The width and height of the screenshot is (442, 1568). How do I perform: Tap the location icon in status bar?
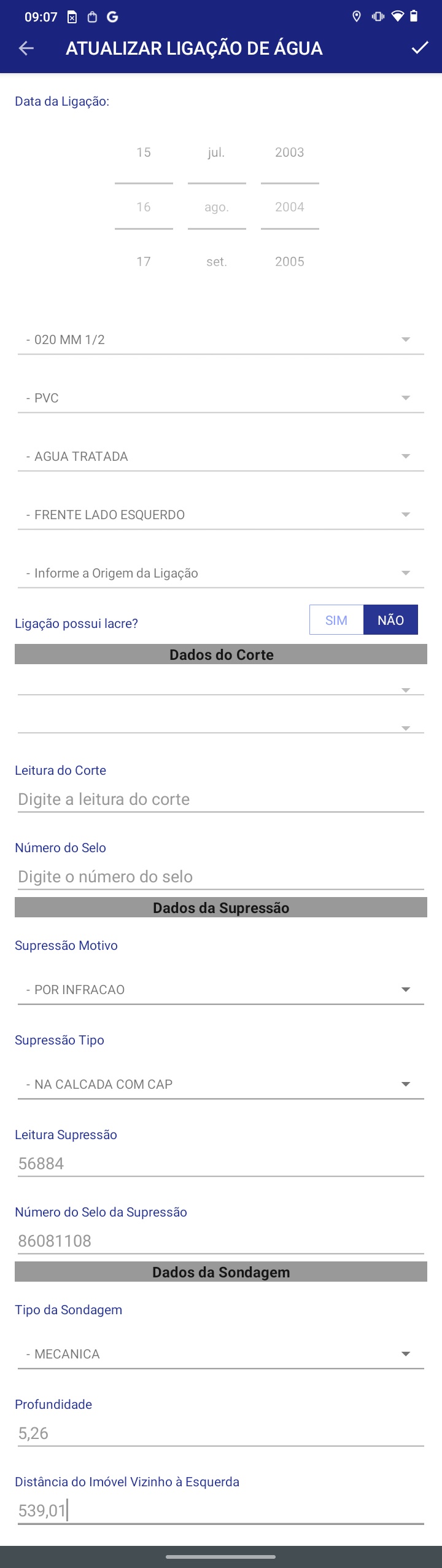point(357,17)
